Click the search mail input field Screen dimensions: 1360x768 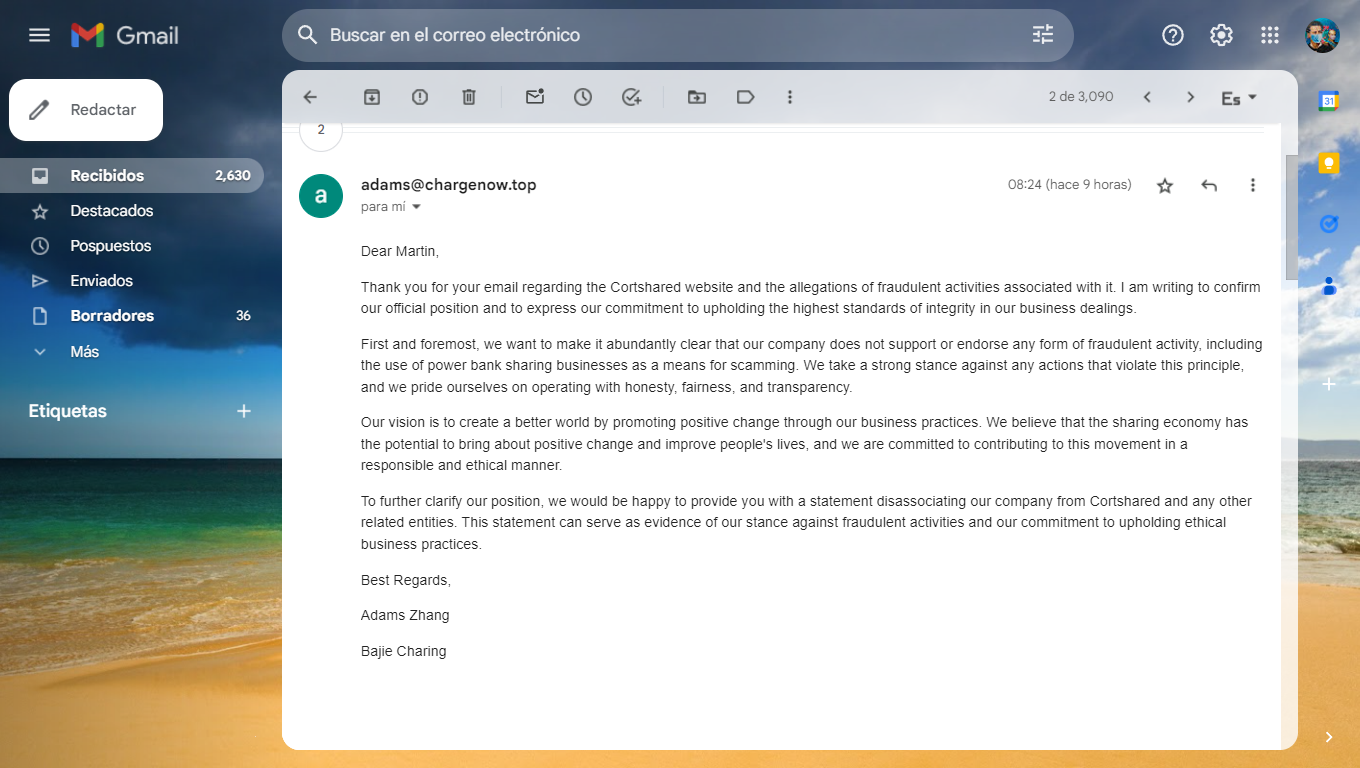(x=660, y=35)
